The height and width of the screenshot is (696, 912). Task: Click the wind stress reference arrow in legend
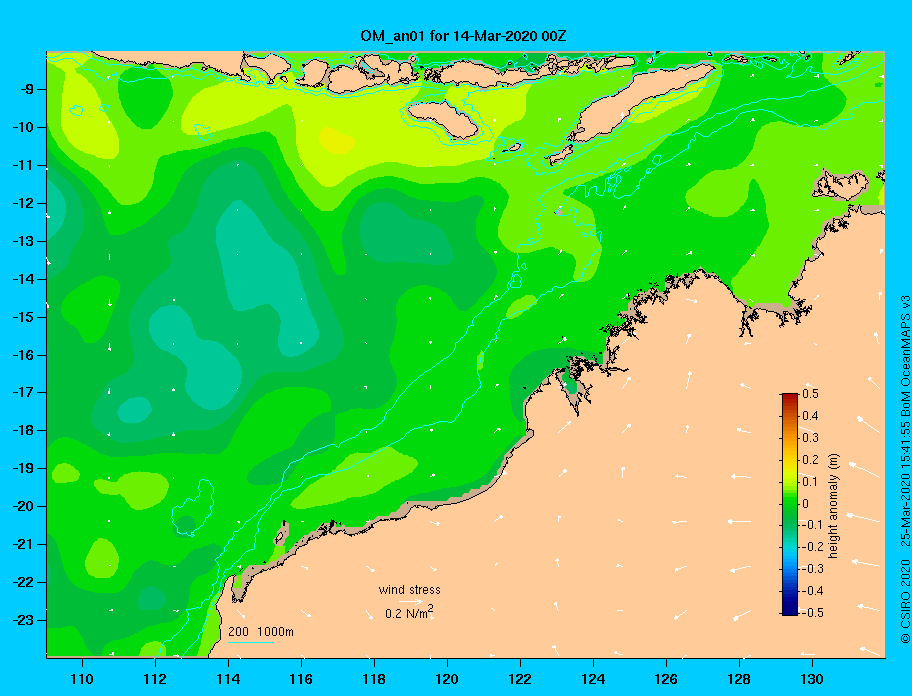(411, 602)
